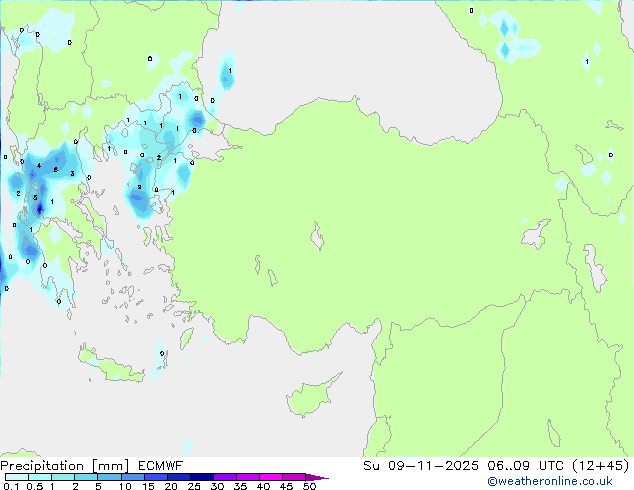Click the 0.5–1 mm legend swatch
634x490 pixels.
(40, 477)
